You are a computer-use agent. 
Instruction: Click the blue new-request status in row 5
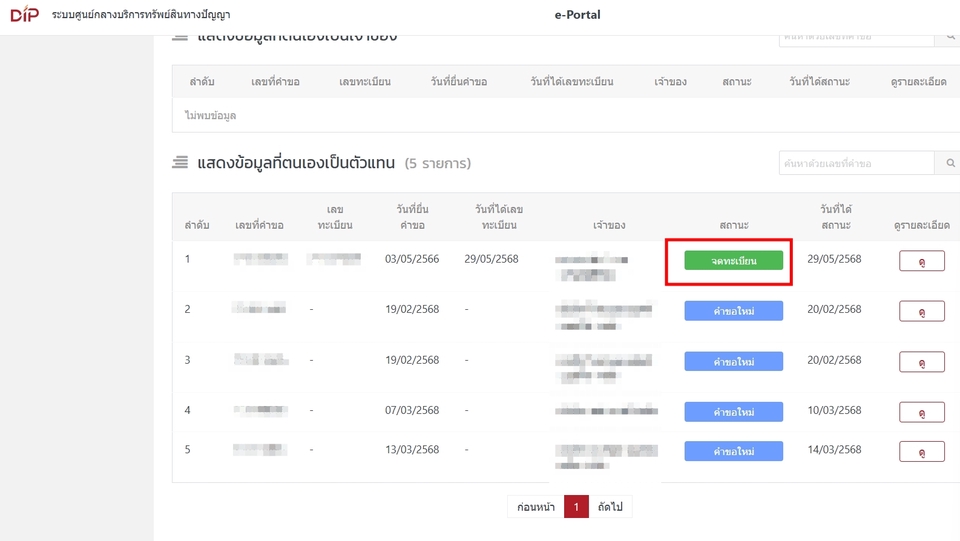point(733,451)
